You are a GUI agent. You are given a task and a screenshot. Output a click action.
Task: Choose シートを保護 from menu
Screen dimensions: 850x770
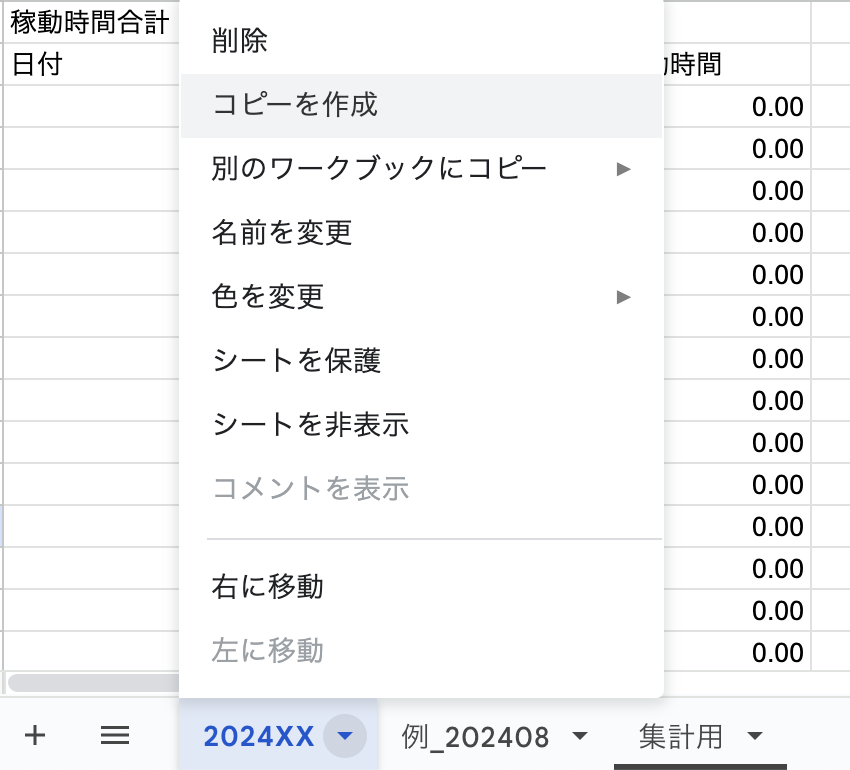click(x=296, y=360)
